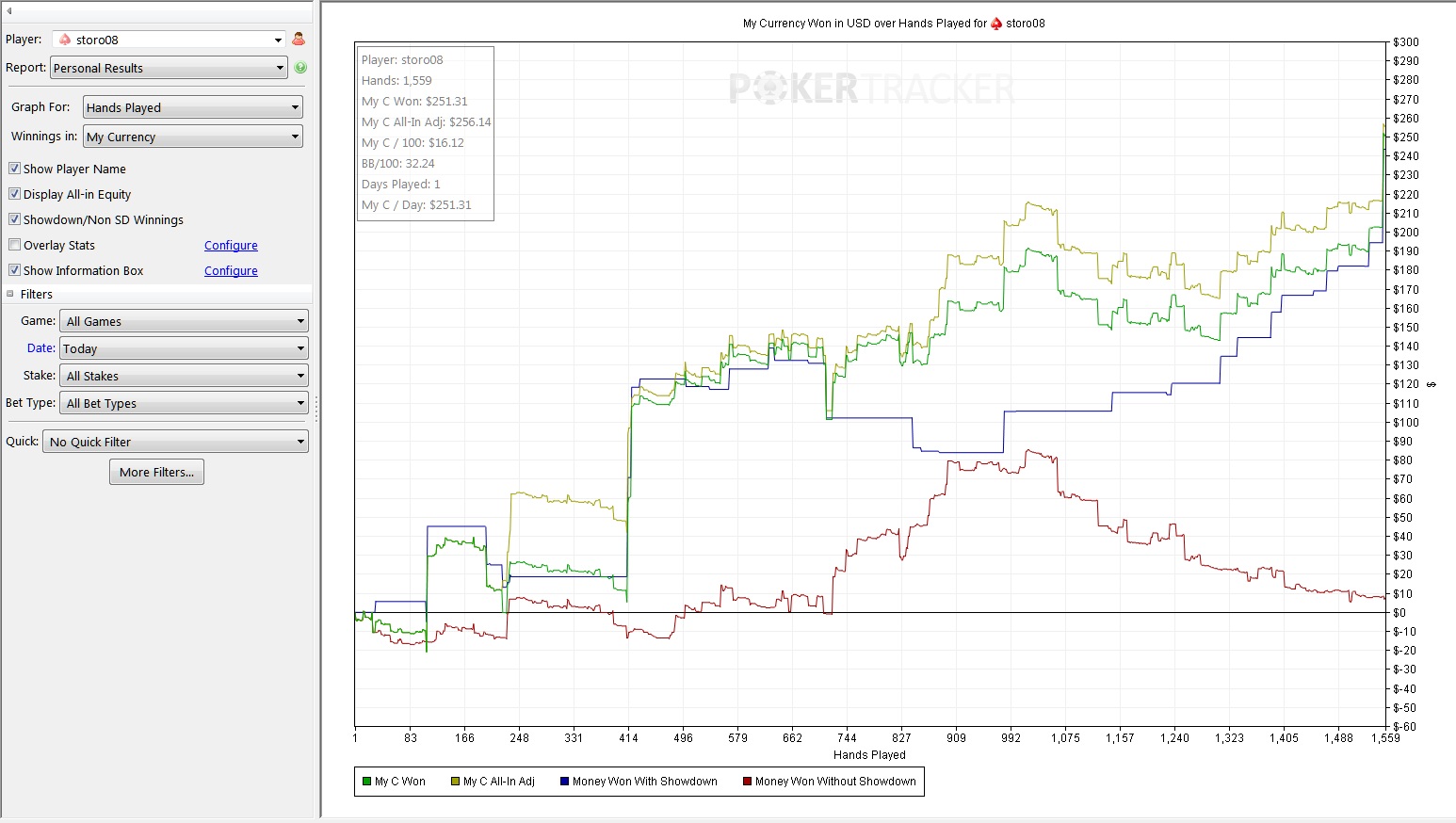Viewport: 1456px width, 823px height.
Task: Disable Display All-in Equity checkbox
Action: click(x=14, y=194)
